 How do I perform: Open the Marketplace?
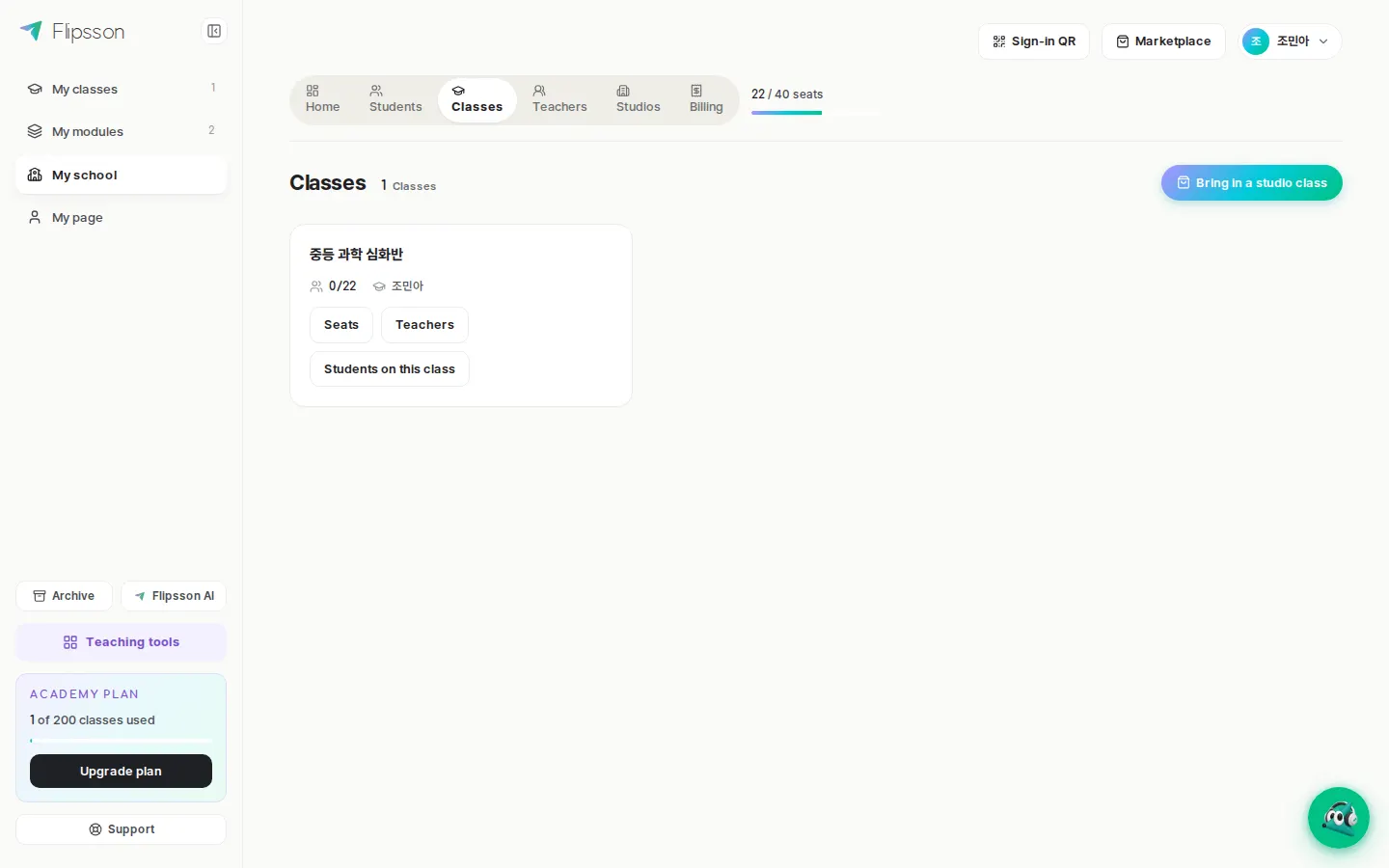coord(1163,41)
